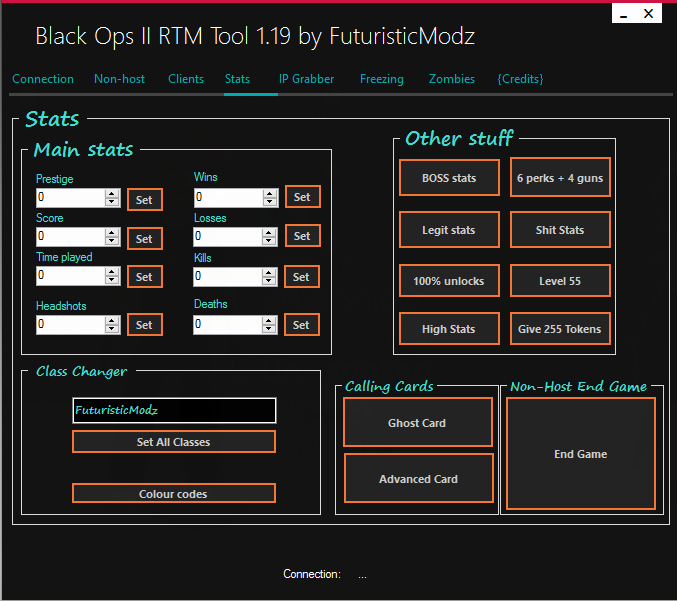Click Set next to Prestige
The image size is (677, 601).
tap(145, 199)
